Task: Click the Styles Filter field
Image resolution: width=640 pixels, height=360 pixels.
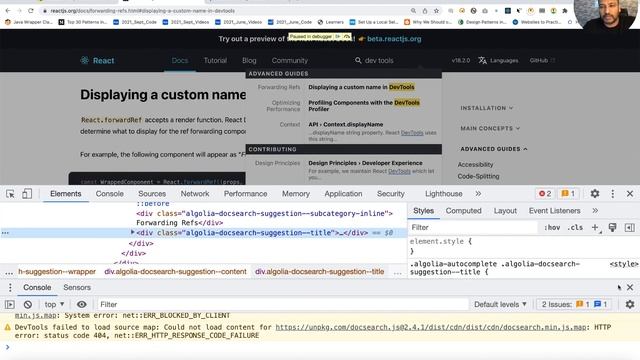Action: click(473, 228)
